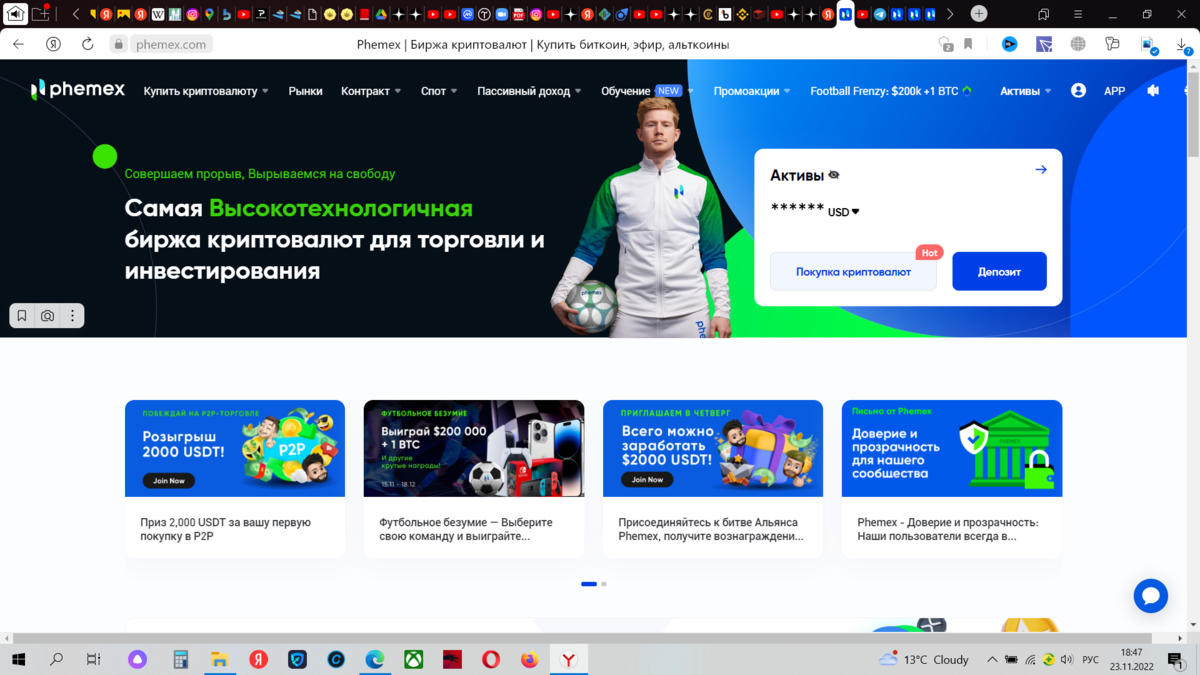Image resolution: width=1200 pixels, height=675 pixels.
Task: Click Join Now on $2000 USDT banner
Action: (647, 480)
